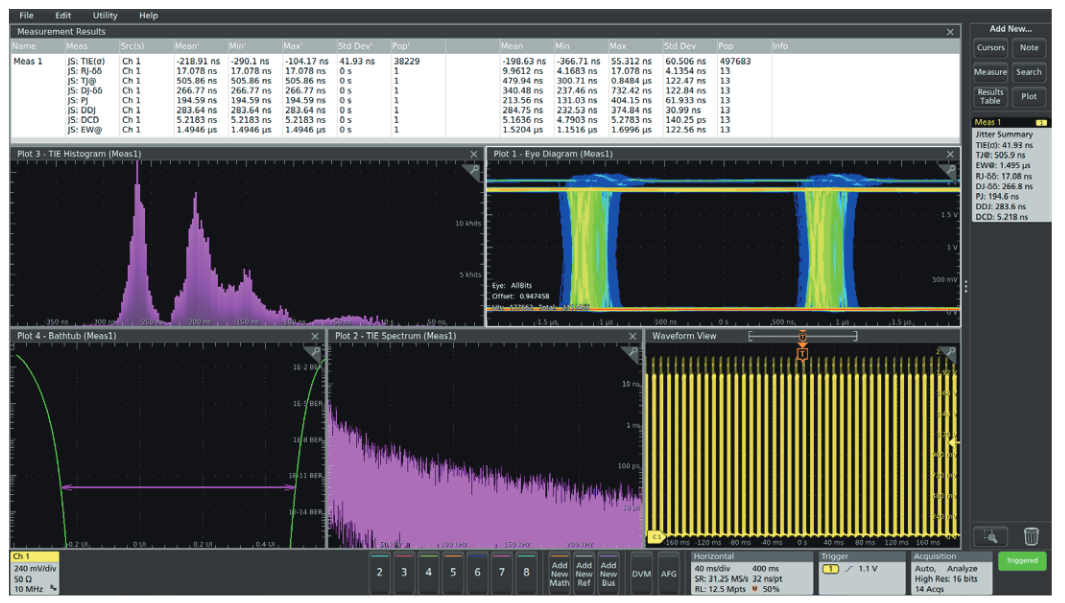Expand the Meas 1 Jitter Summary badge
Screen dimensions: 1065x603
click(x=1011, y=170)
